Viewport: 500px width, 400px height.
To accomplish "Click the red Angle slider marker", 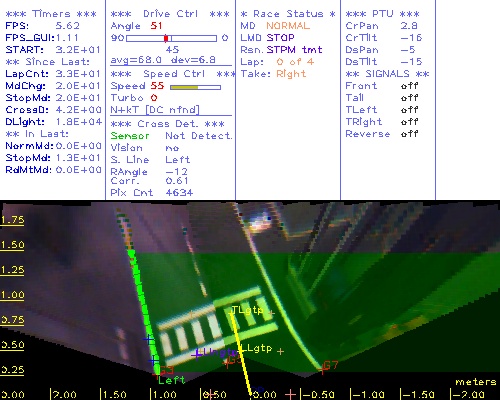I will click(166, 38).
